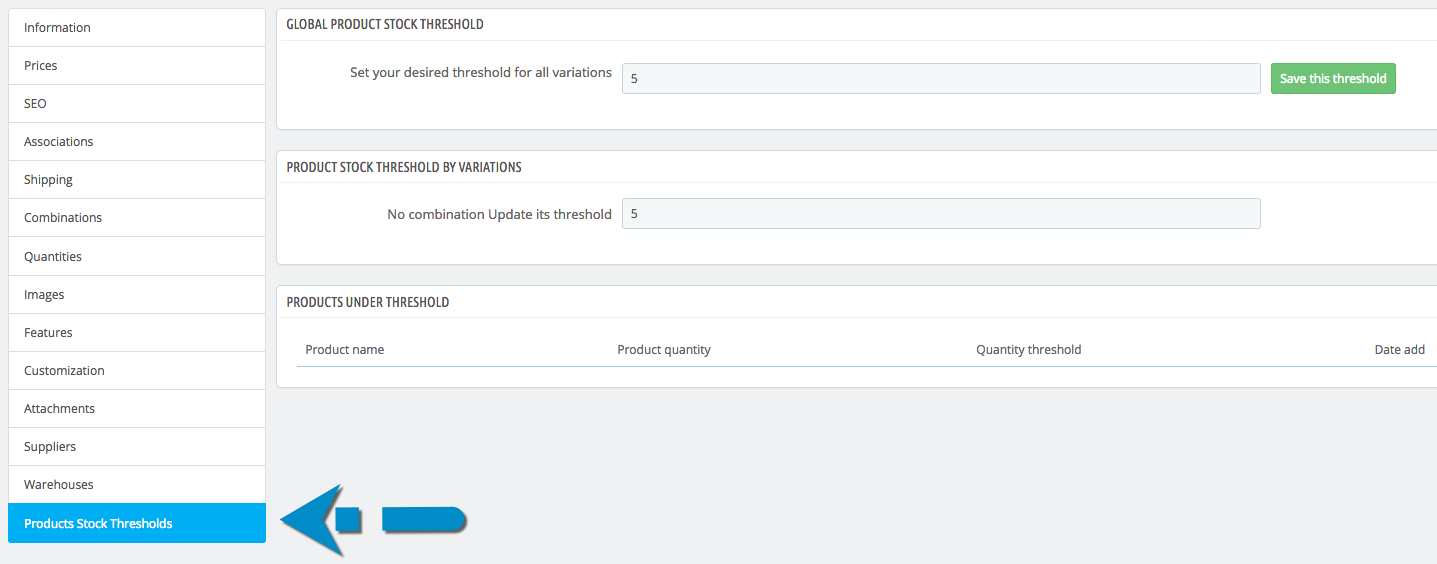Image resolution: width=1437 pixels, height=564 pixels.
Task: Open the Features tab
Action: coord(48,332)
